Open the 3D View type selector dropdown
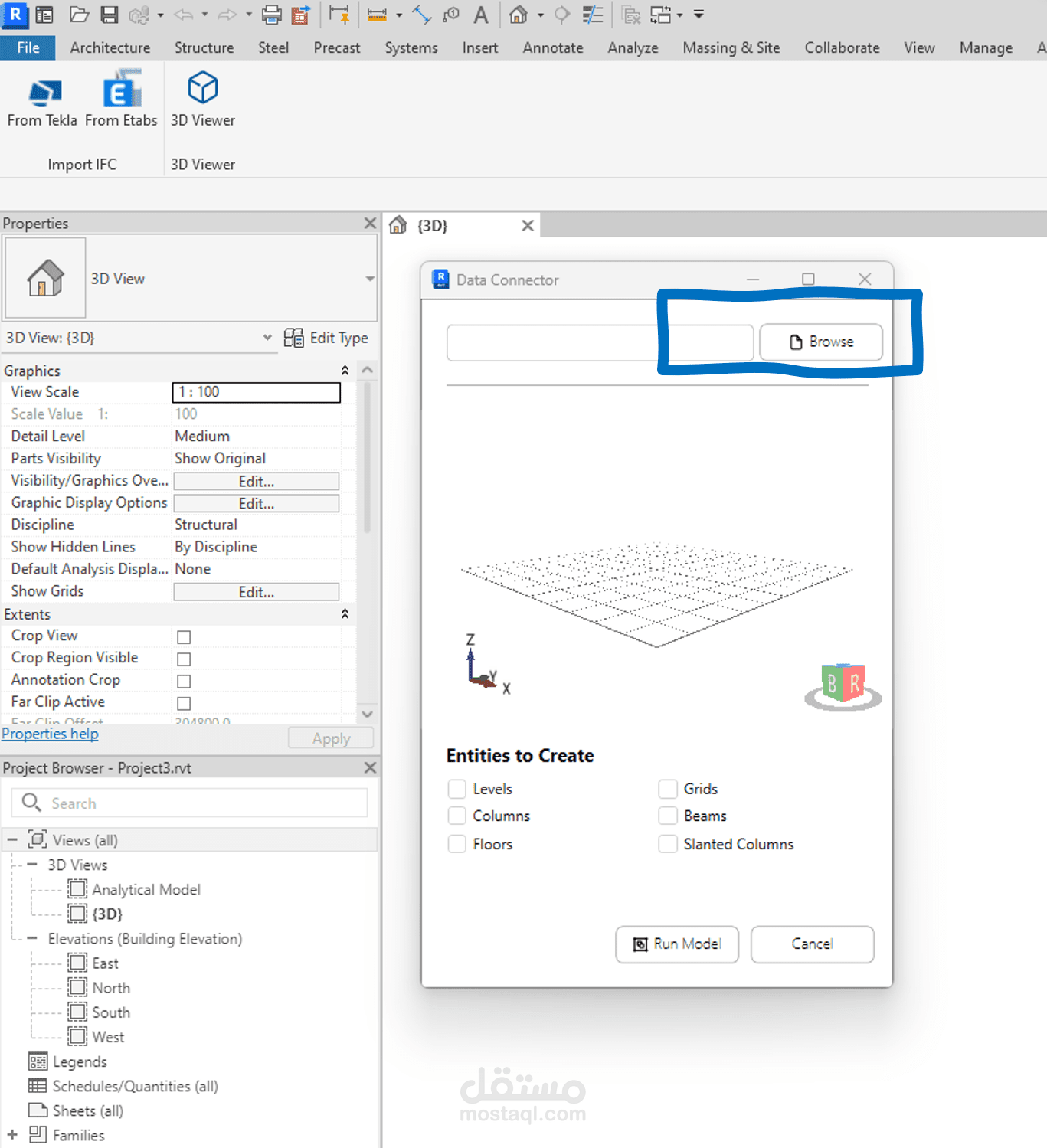1047x1148 pixels. click(x=370, y=279)
